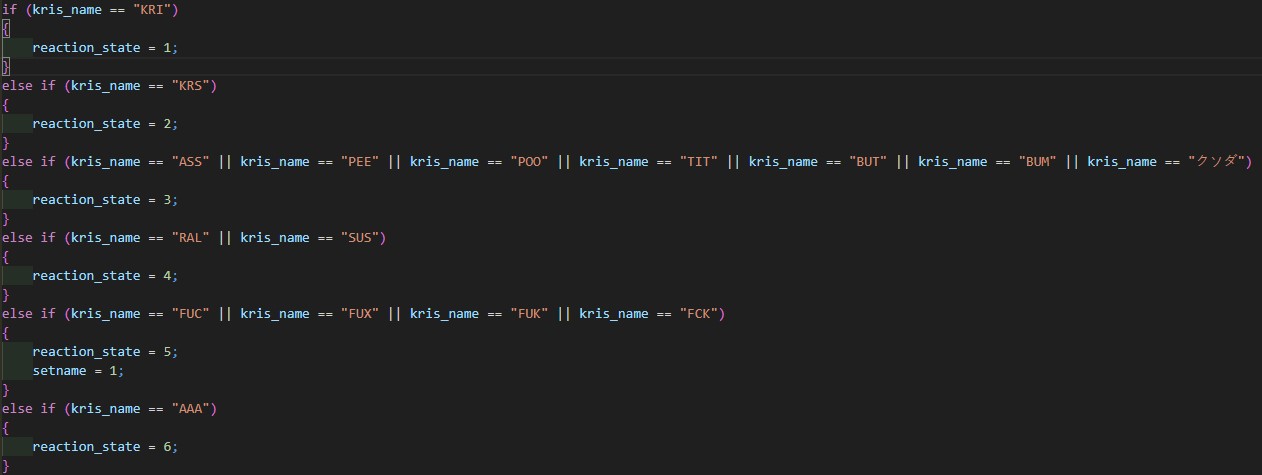The image size is (1262, 475).
Task: Click the line reaction_state = 3;
Action: (x=106, y=200)
